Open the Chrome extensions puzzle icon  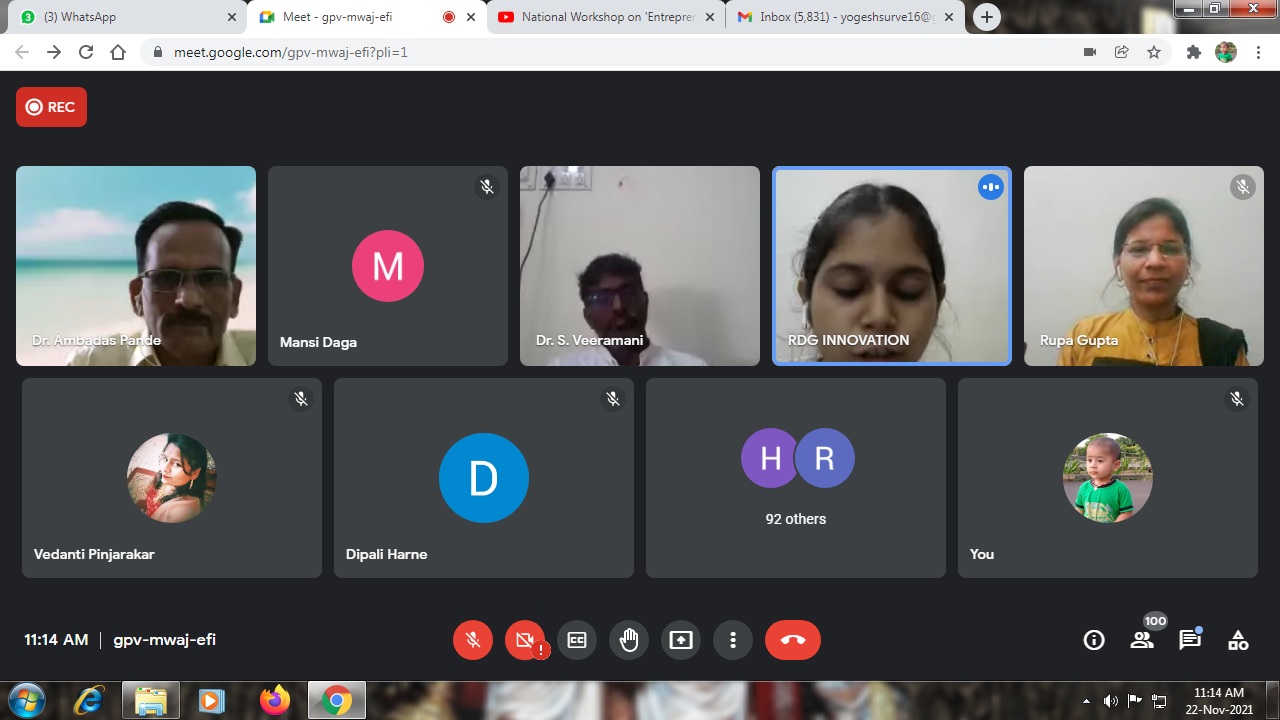pyautogui.click(x=1193, y=52)
